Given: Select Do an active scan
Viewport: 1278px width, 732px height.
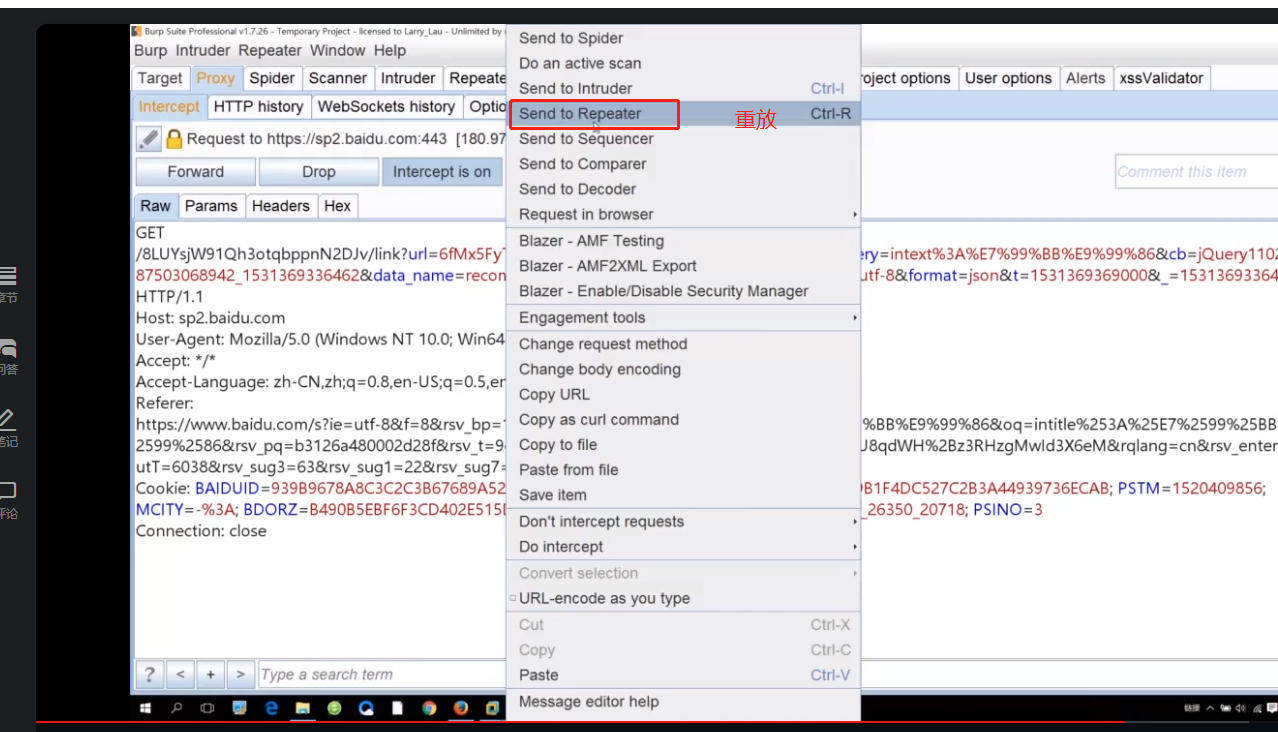Looking at the screenshot, I should (x=683, y=63).
